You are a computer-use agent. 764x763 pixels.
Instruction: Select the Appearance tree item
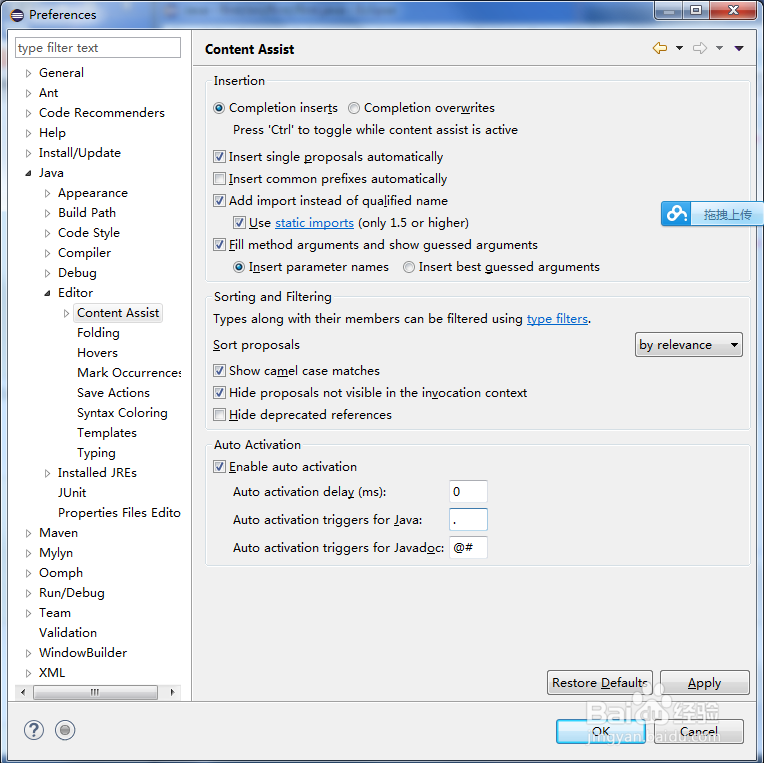tap(93, 193)
